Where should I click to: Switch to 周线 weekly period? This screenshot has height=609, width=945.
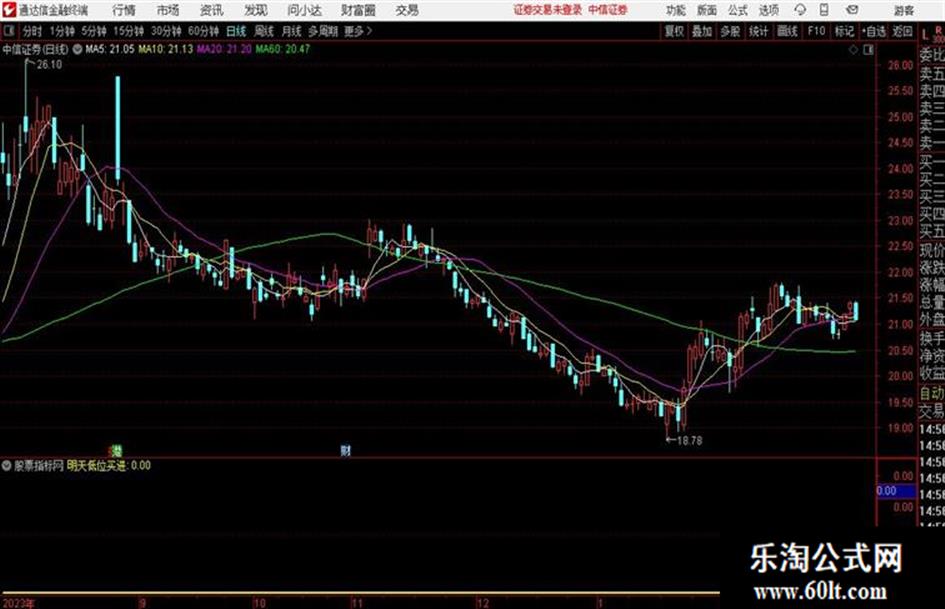click(264, 31)
